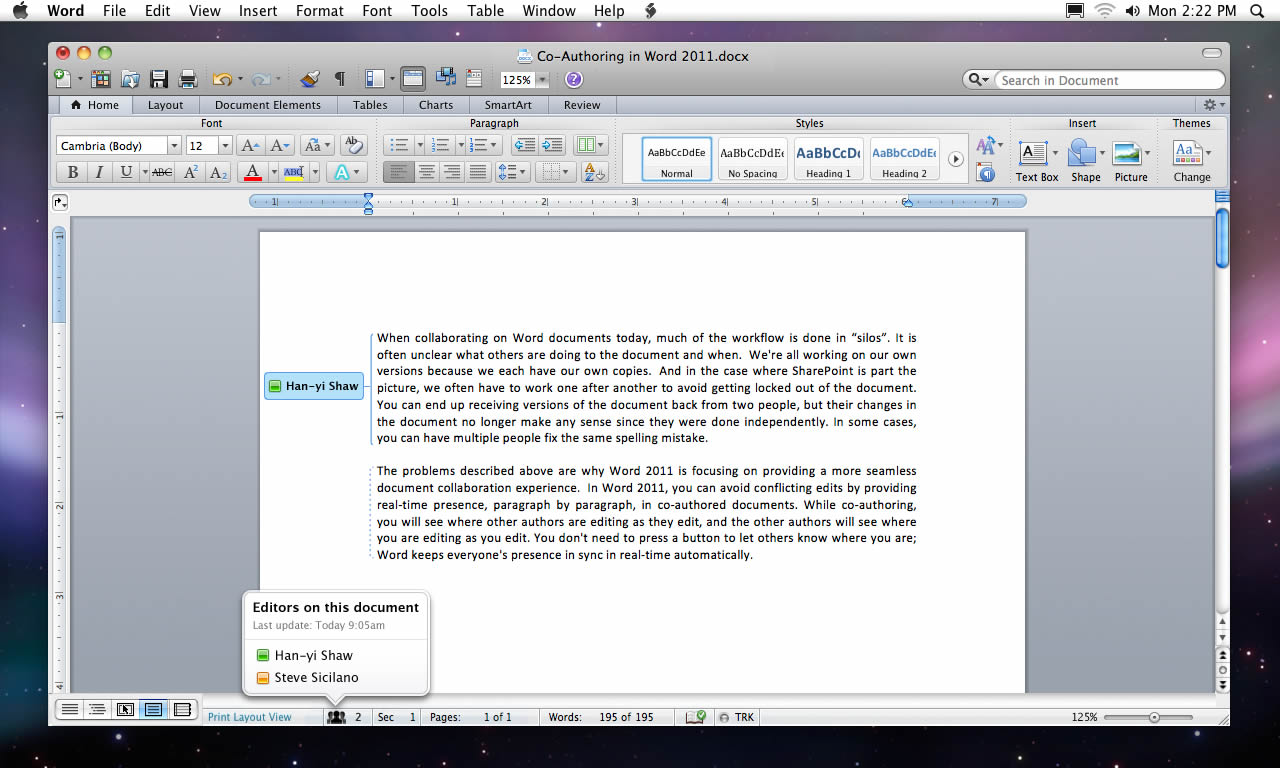
Task: Expand the font size dropdown
Action: click(225, 145)
